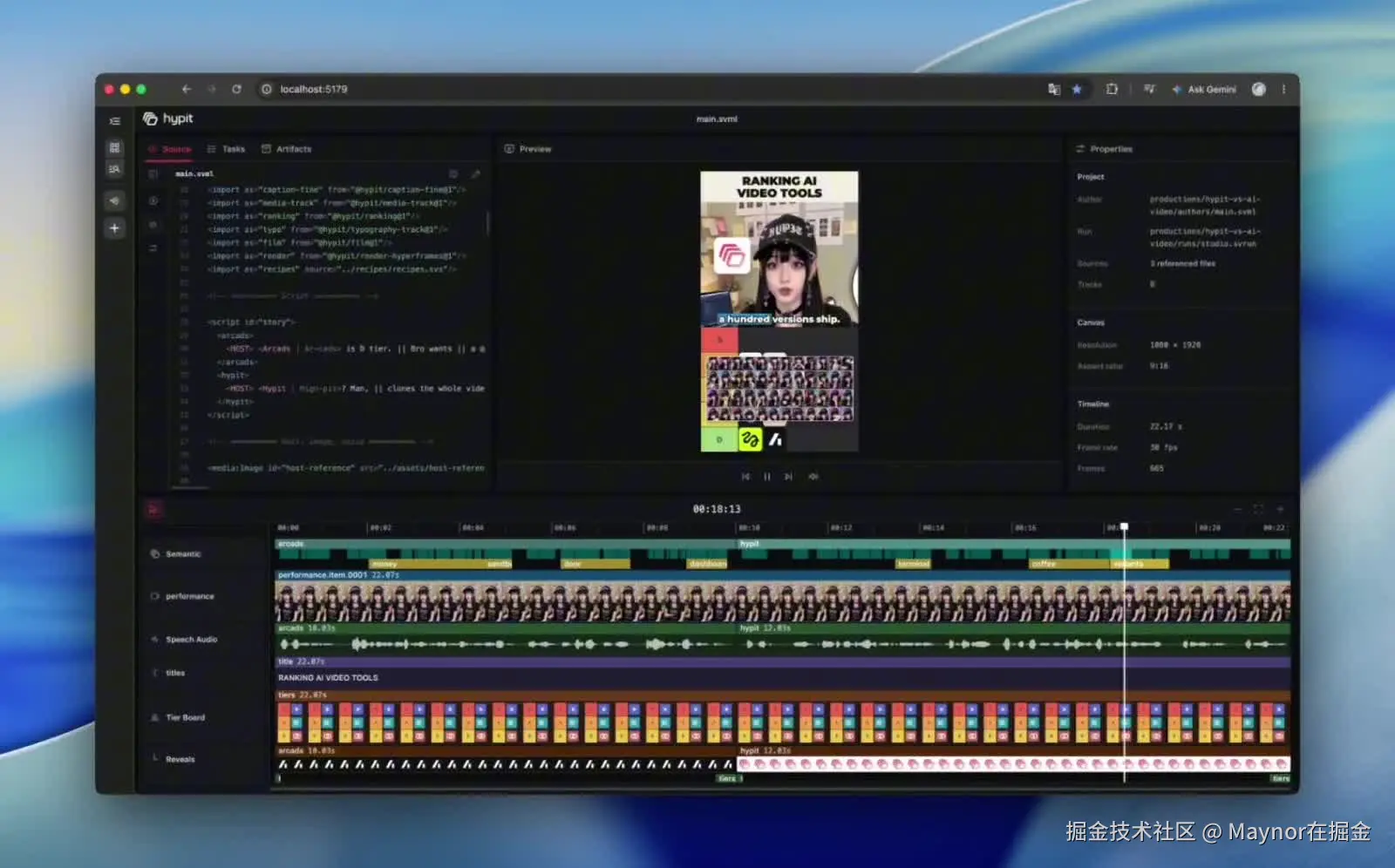Image resolution: width=1395 pixels, height=868 pixels.
Task: Open the browser extensions puzzle icon
Action: (1112, 89)
